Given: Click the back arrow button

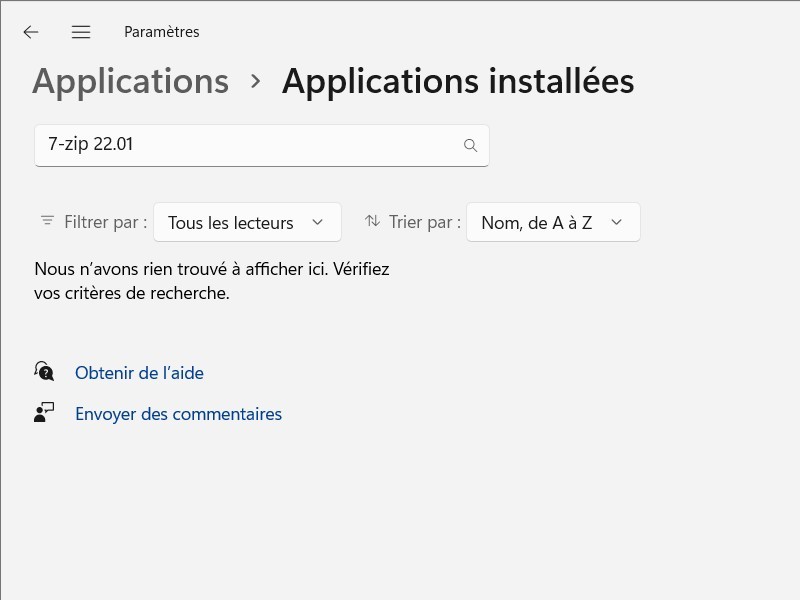Looking at the screenshot, I should tap(31, 32).
